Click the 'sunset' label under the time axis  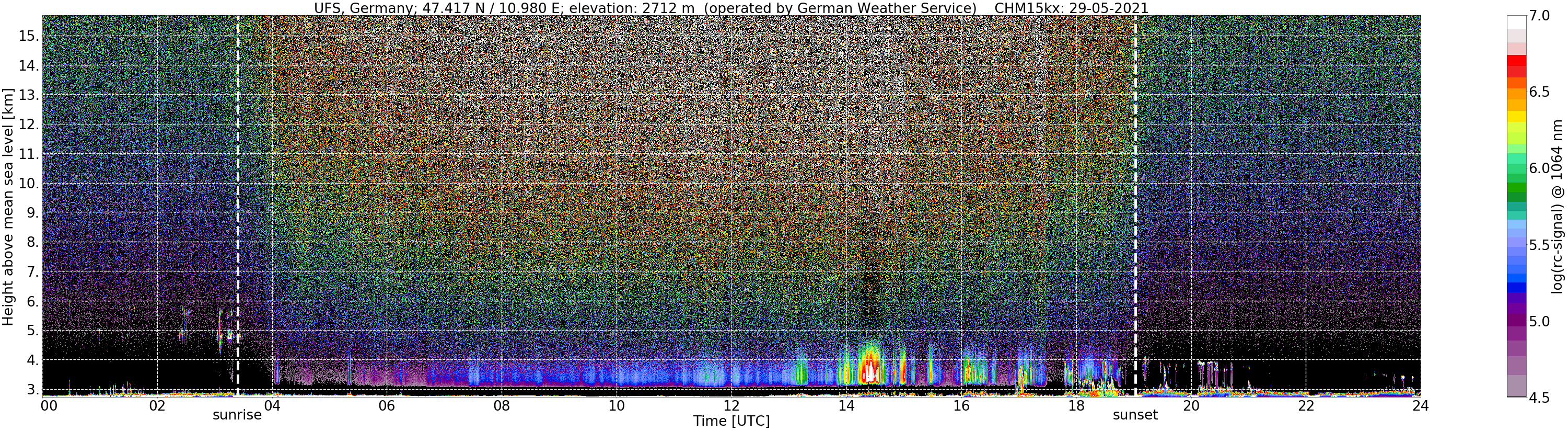click(x=1135, y=415)
